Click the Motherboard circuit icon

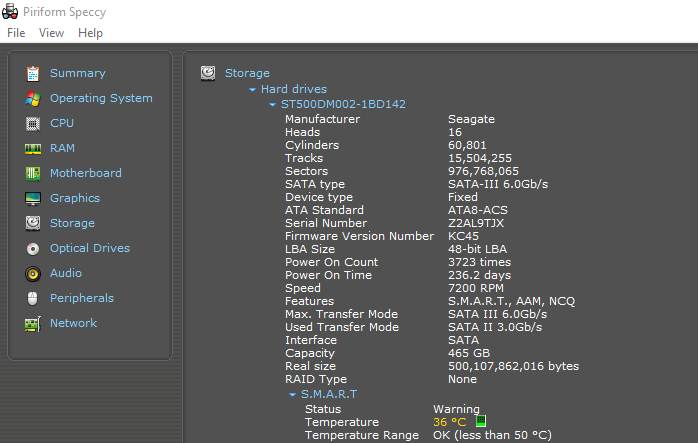tap(33, 173)
